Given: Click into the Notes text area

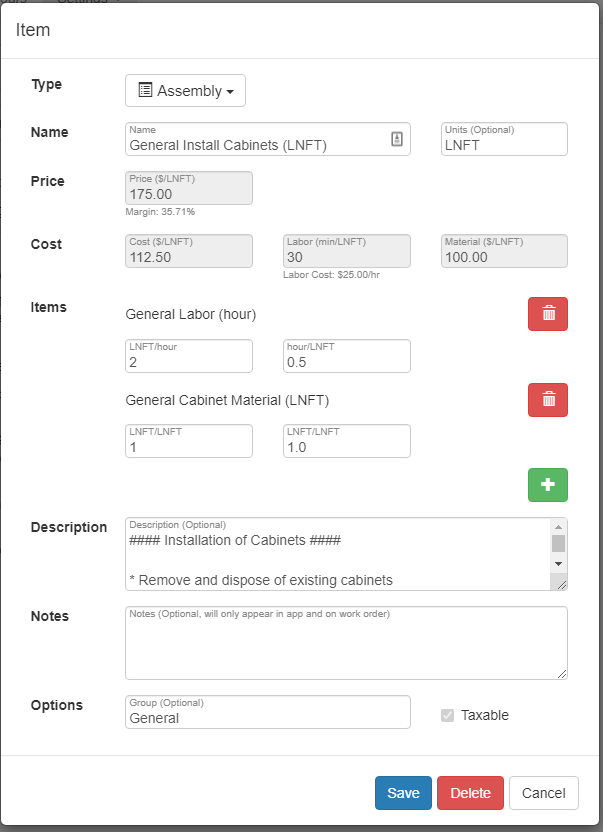Looking at the screenshot, I should point(345,640).
